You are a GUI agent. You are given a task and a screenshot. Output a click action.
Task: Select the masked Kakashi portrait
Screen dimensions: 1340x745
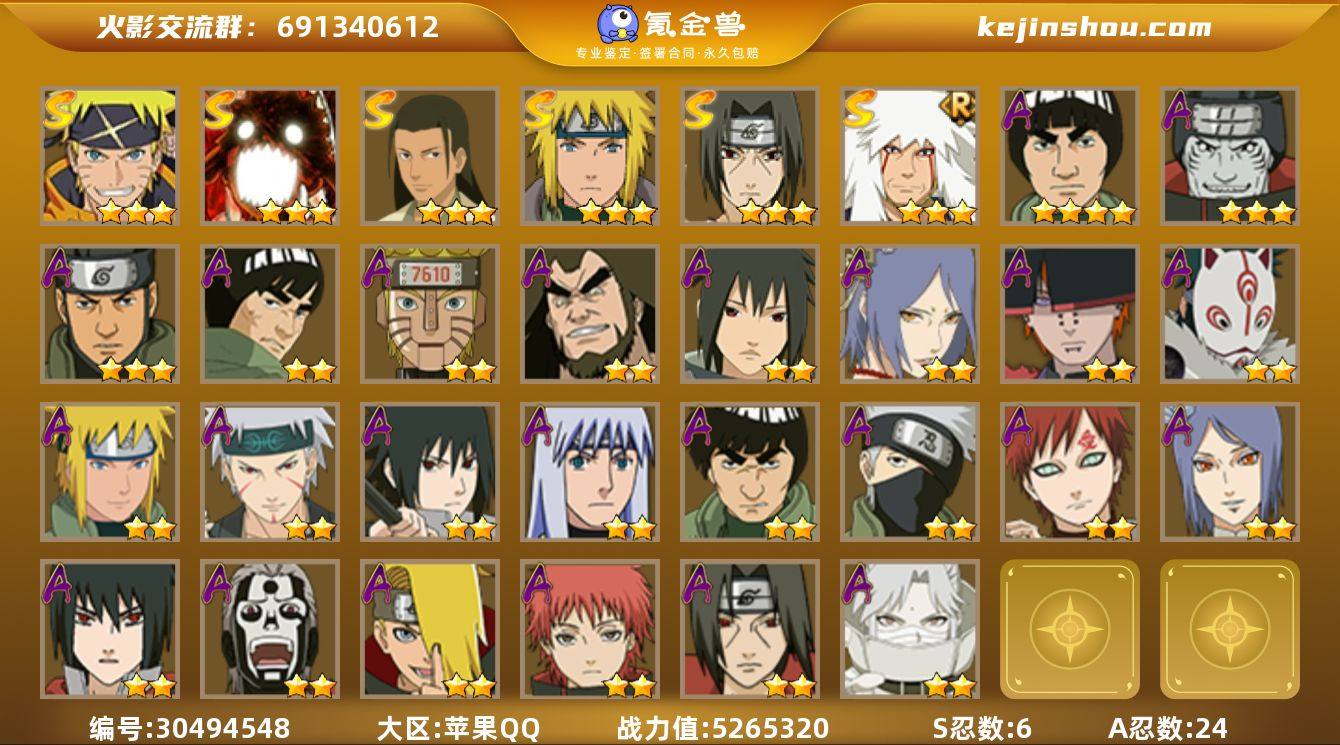coord(910,472)
